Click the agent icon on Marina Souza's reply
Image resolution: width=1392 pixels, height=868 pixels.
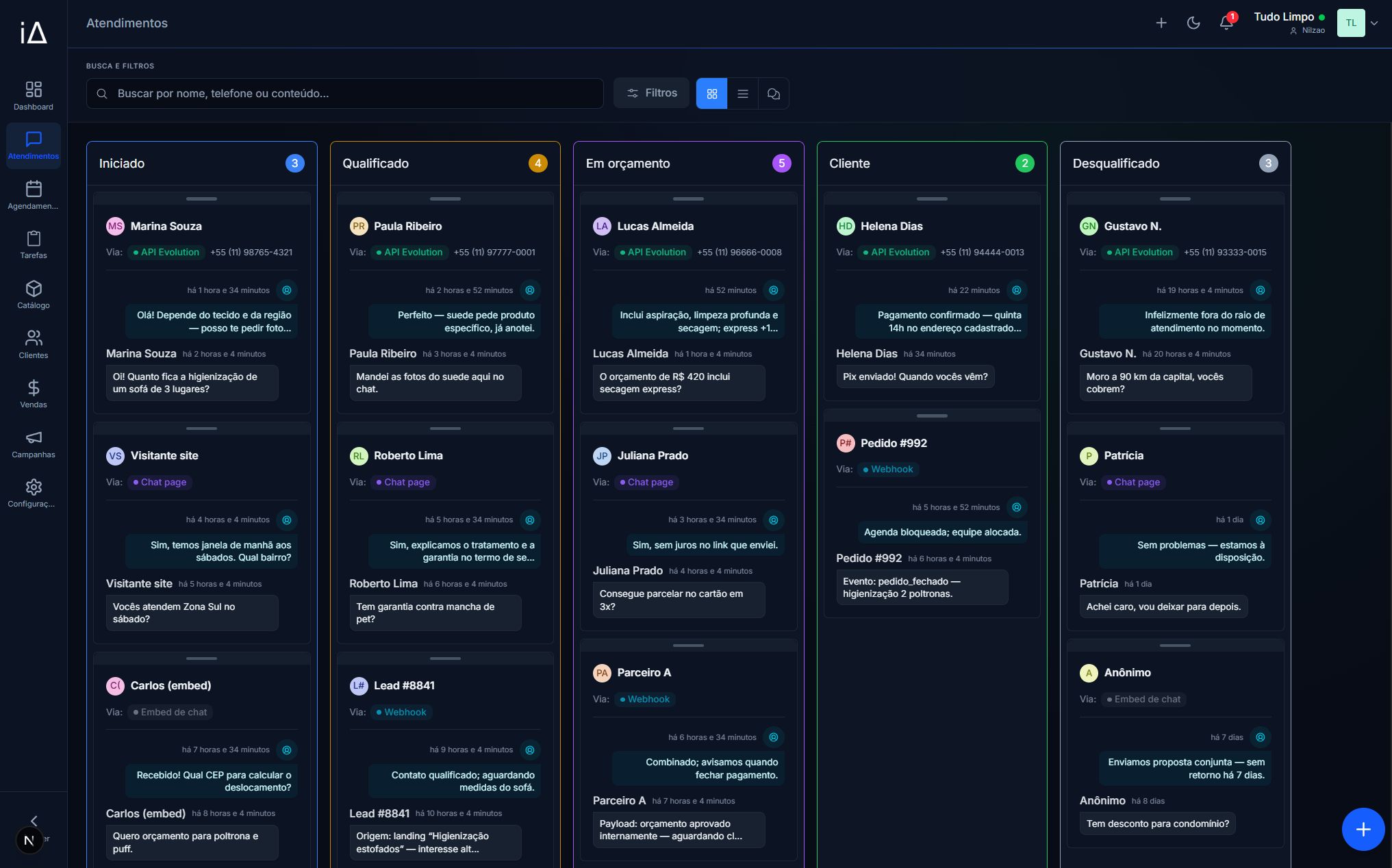click(287, 290)
